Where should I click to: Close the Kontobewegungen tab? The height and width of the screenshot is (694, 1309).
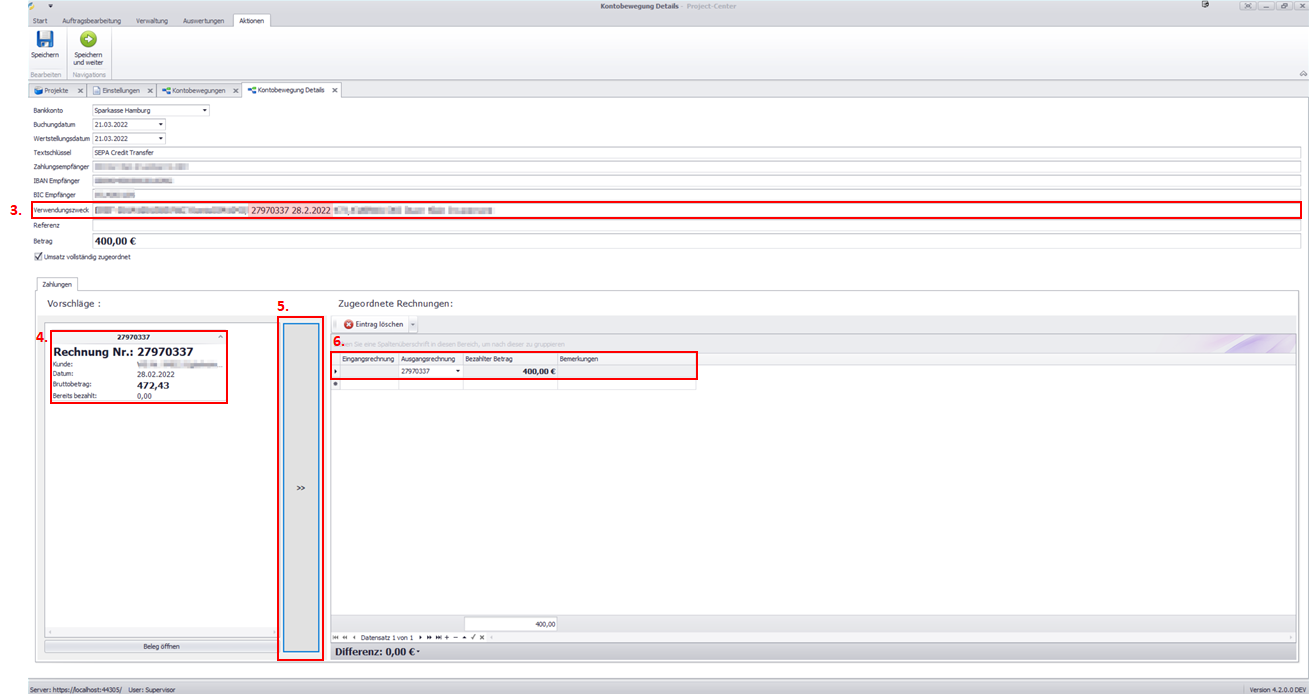click(236, 90)
